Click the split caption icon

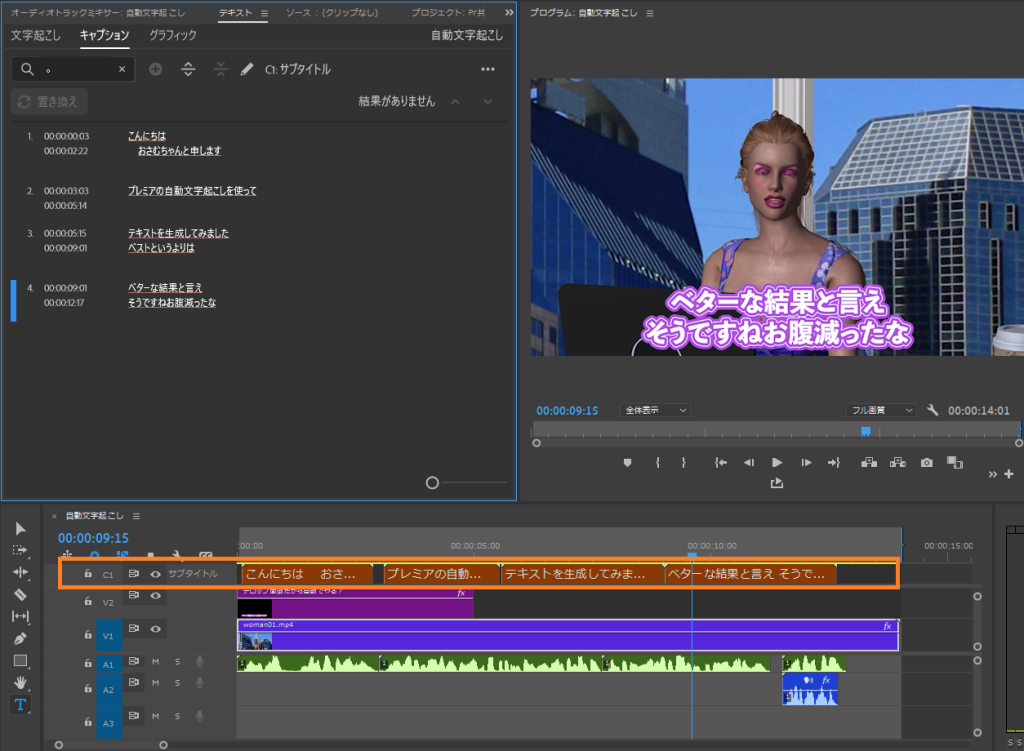point(188,69)
